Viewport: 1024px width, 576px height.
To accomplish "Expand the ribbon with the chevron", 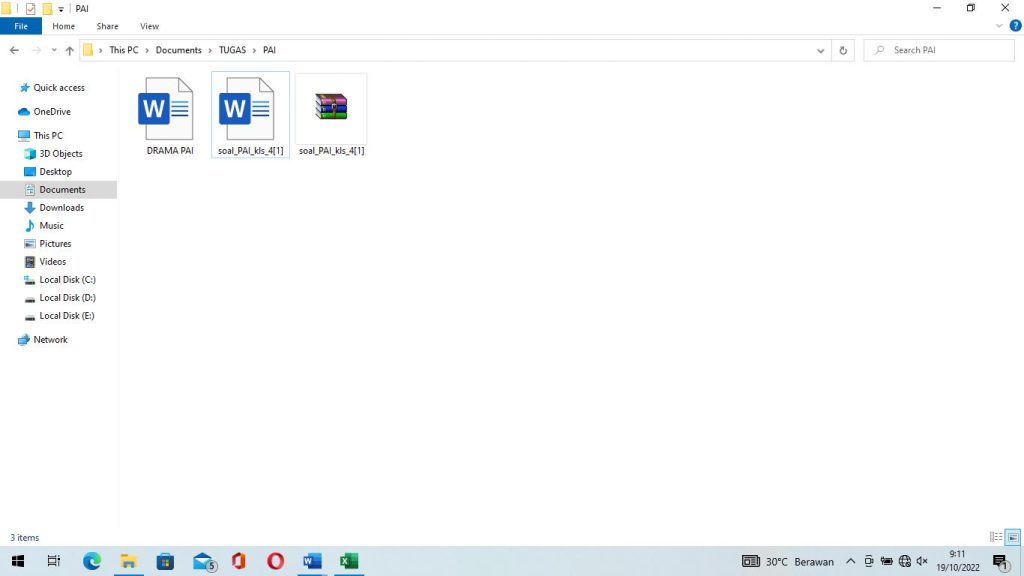I will (999, 26).
